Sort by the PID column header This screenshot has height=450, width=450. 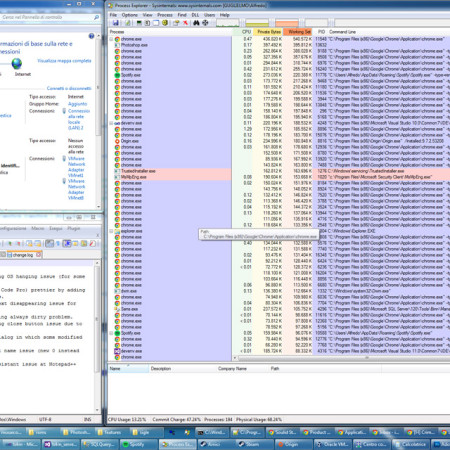(x=321, y=32)
